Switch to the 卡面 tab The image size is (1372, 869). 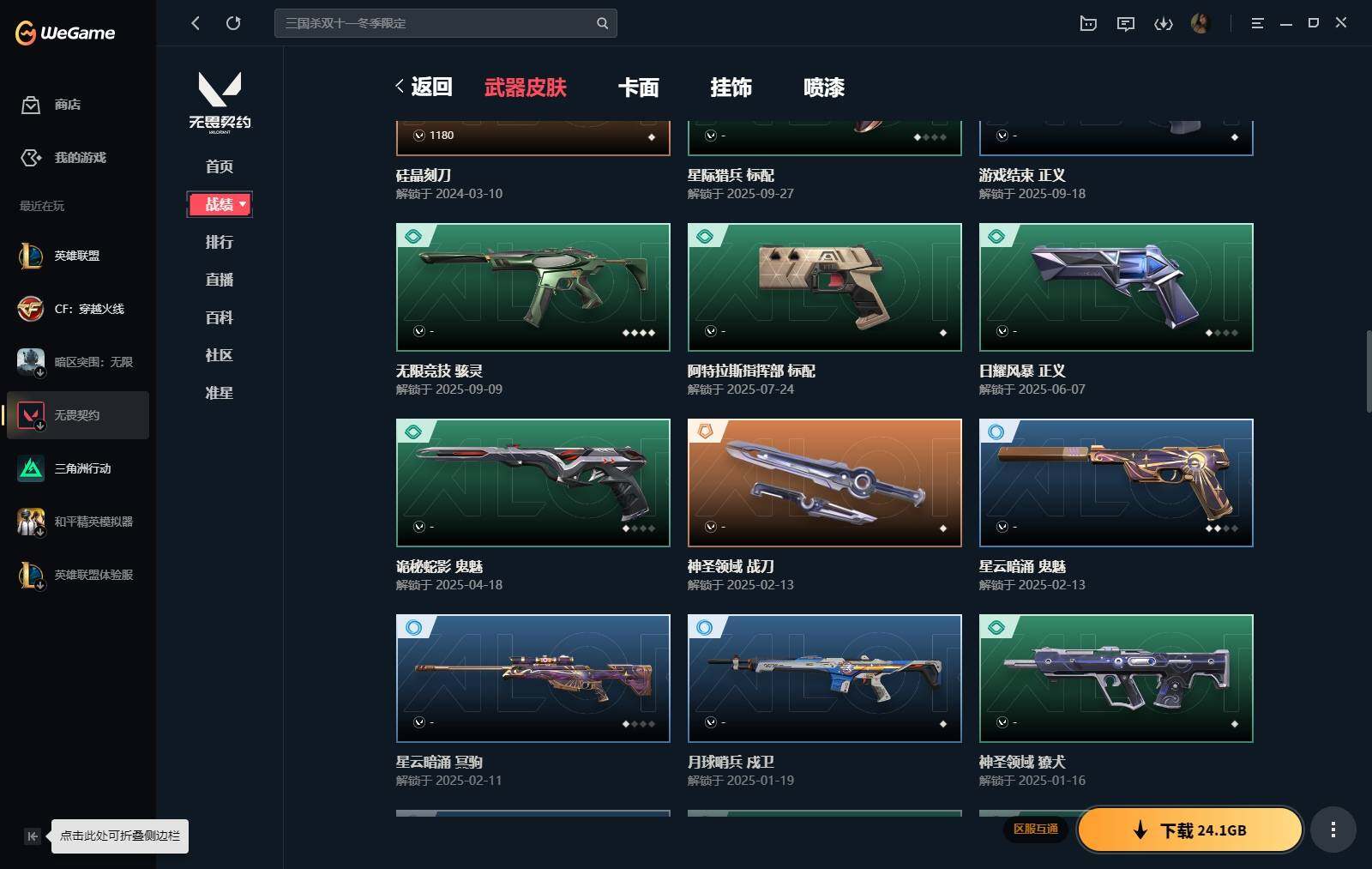[x=639, y=88]
